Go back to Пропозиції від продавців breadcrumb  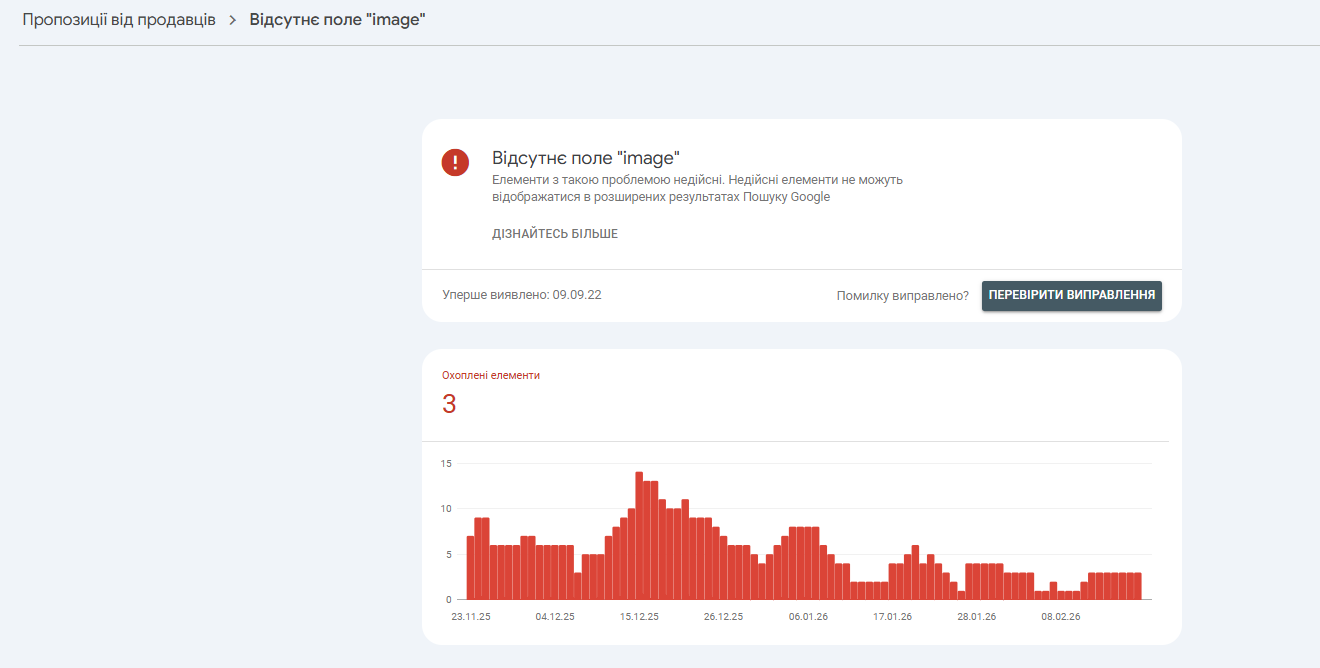[119, 20]
